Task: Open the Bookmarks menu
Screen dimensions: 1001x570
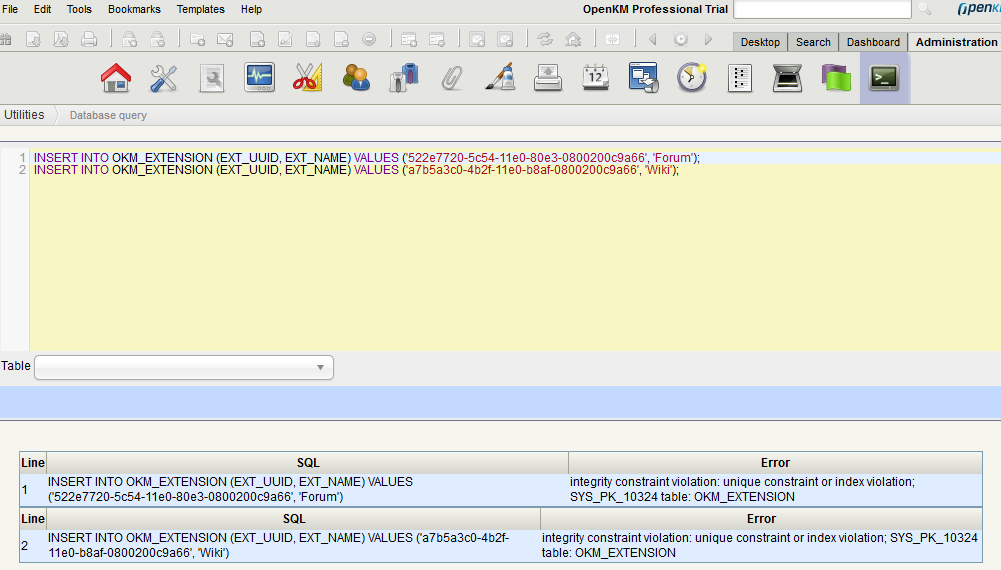Action: click(x=134, y=9)
